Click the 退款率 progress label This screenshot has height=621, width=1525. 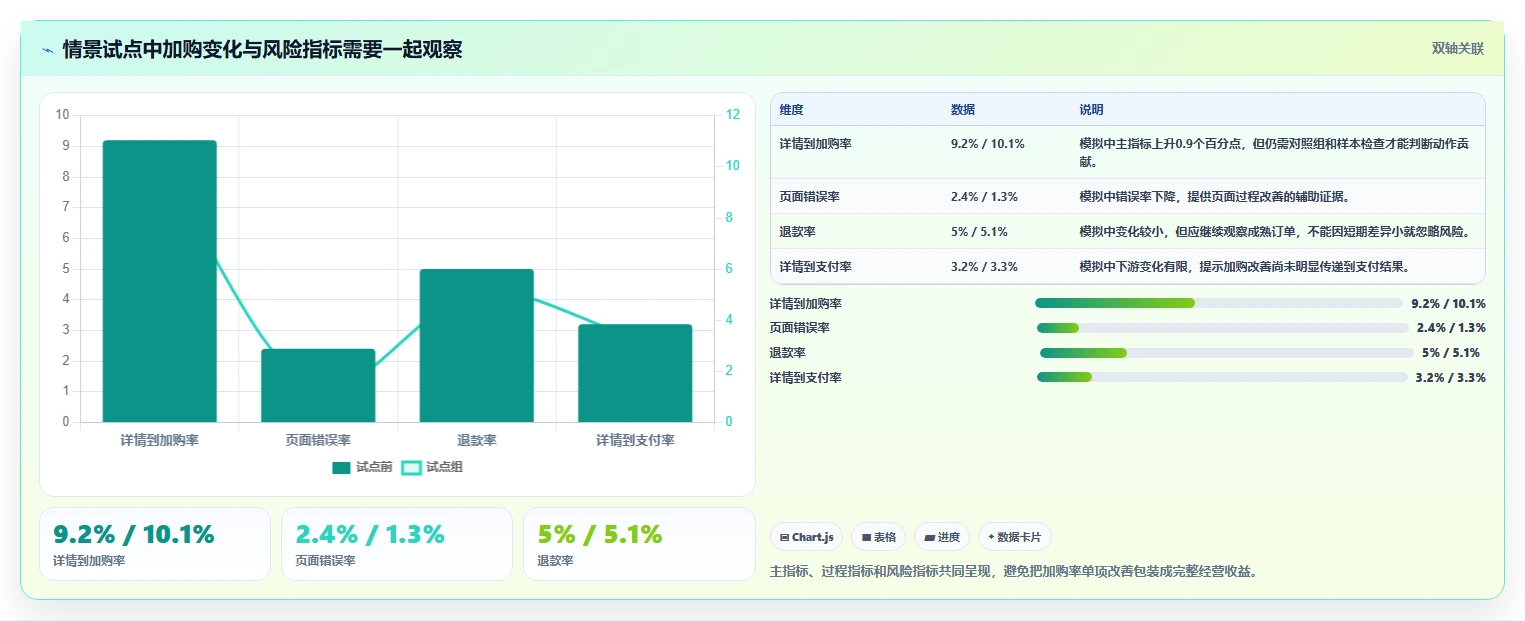click(787, 352)
